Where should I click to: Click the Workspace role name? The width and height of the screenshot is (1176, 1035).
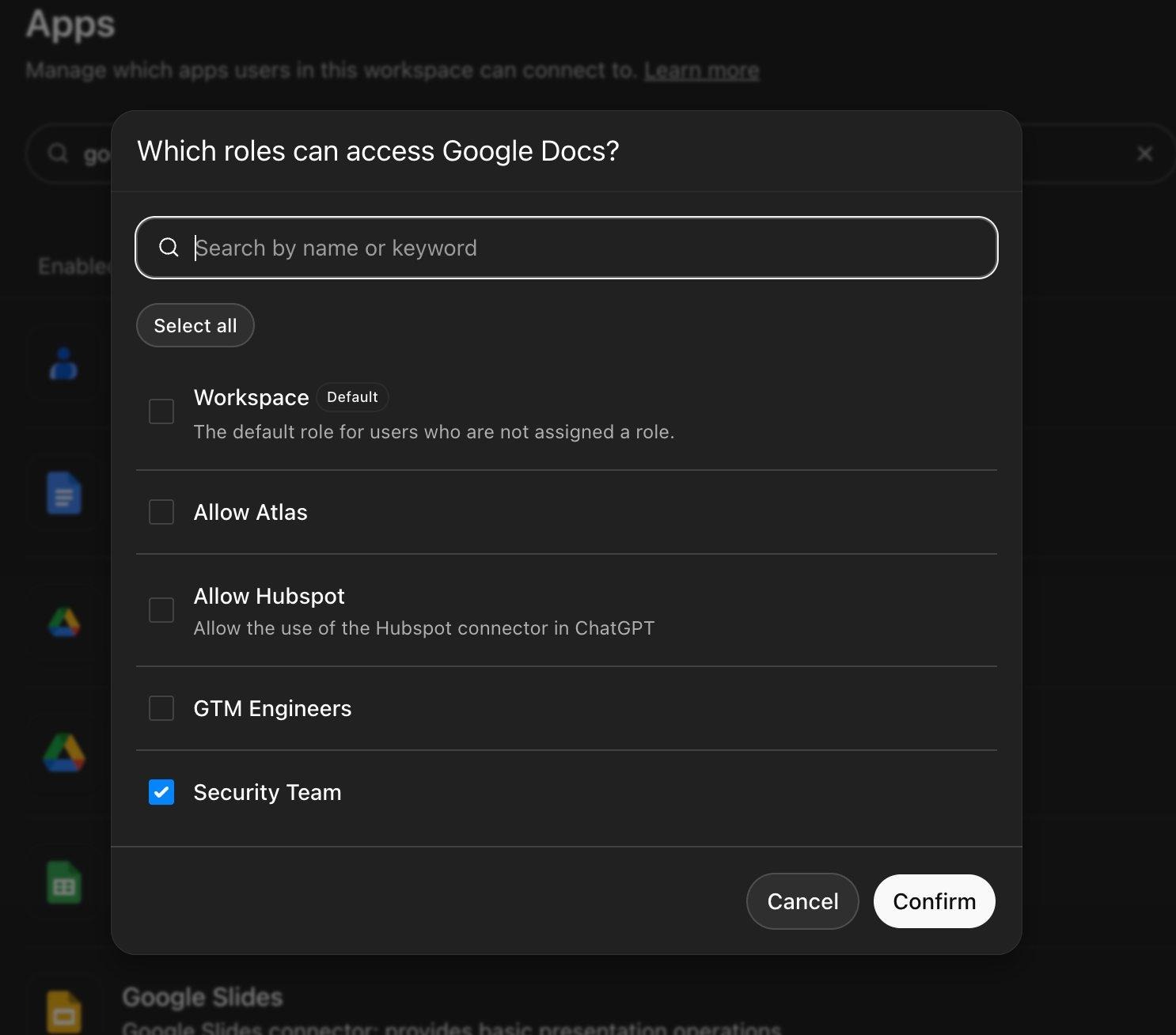pos(251,397)
